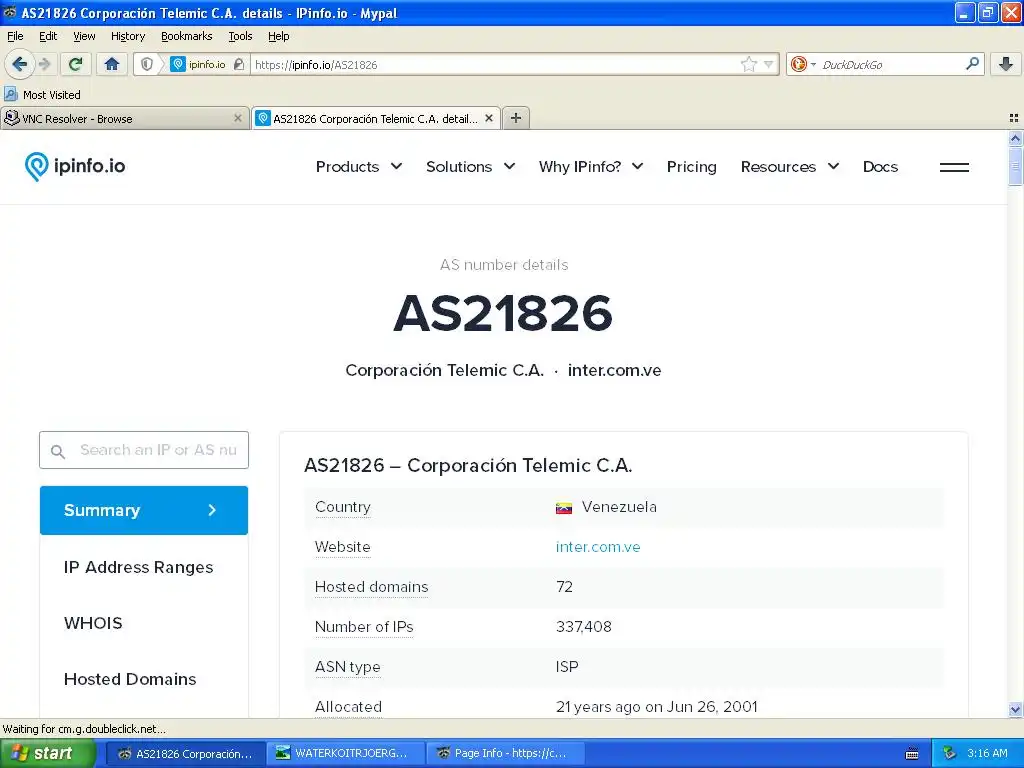Switch to Page Info taskbar window

pyautogui.click(x=505, y=753)
